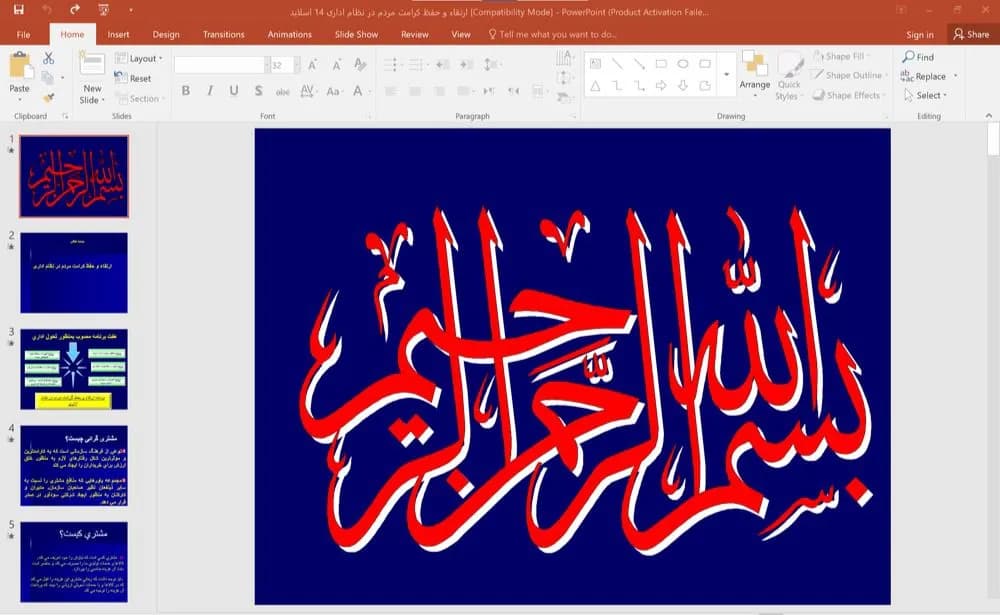Expand the shapes gallery More arrow
The image size is (1000, 615).
click(726, 75)
